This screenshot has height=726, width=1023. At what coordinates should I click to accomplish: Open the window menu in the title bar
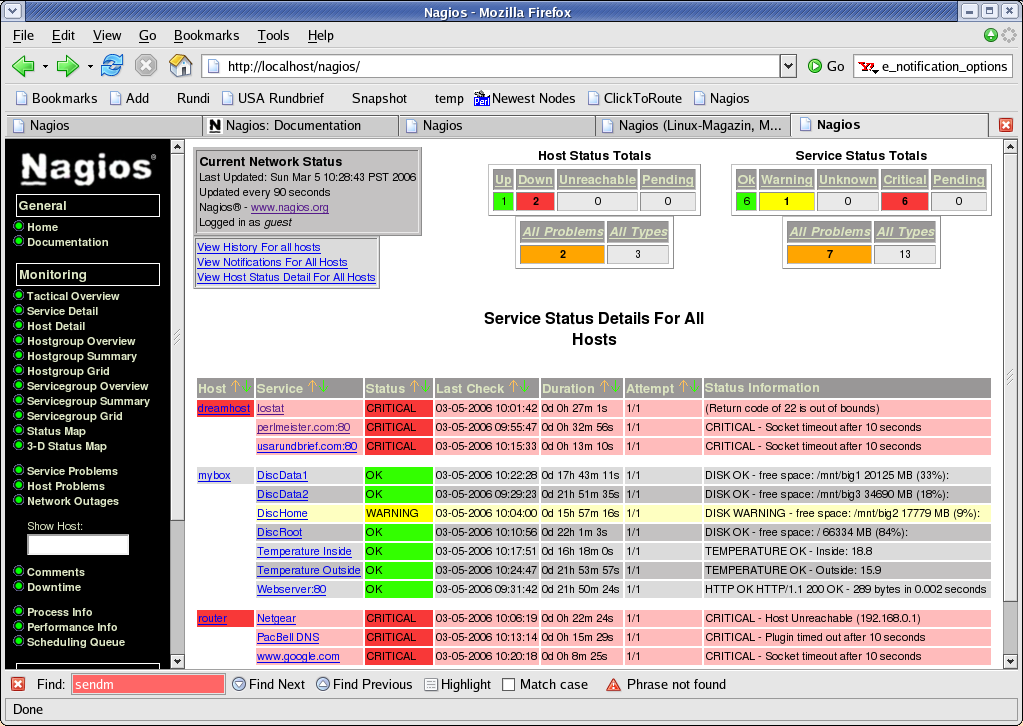[x=12, y=11]
